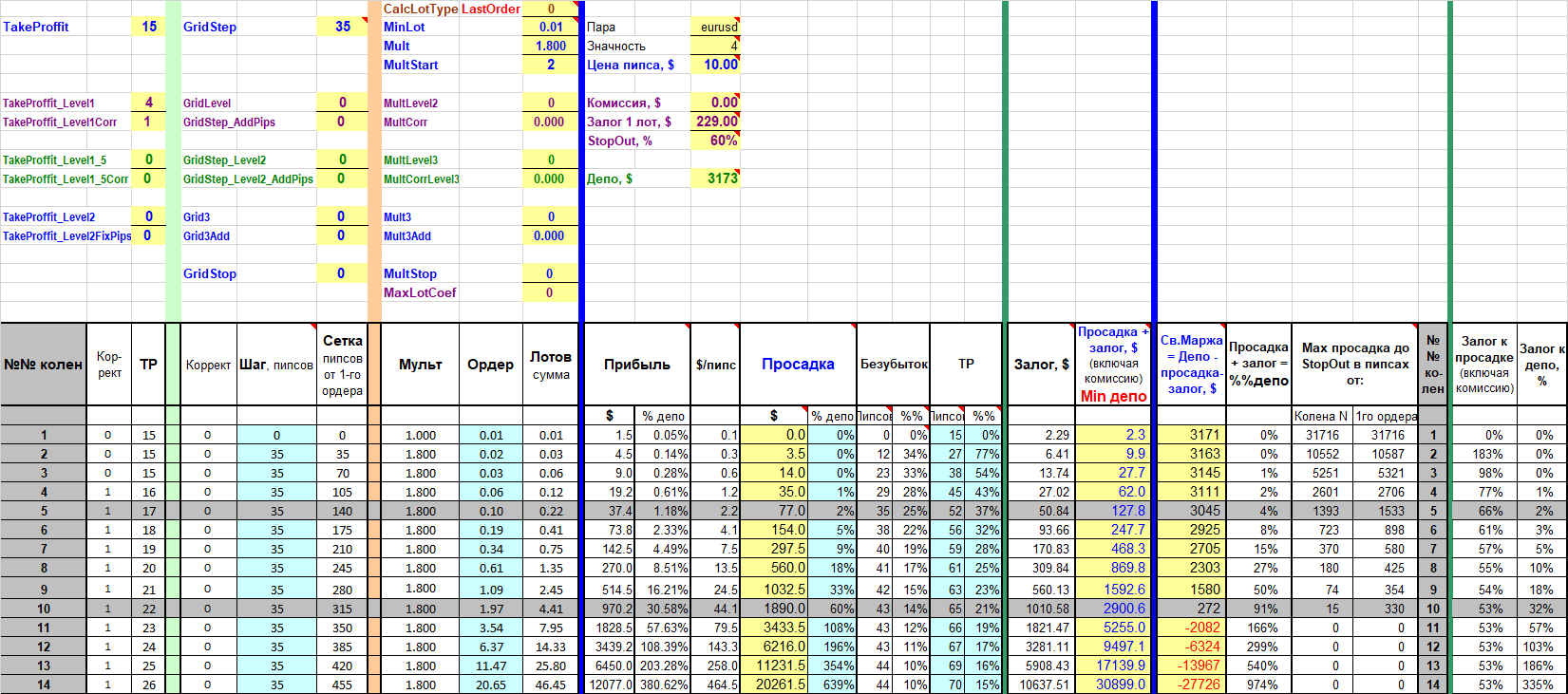Image resolution: width=1568 pixels, height=694 pixels.
Task: Select the free margin cell 3045 in row 5
Action: click(1191, 511)
